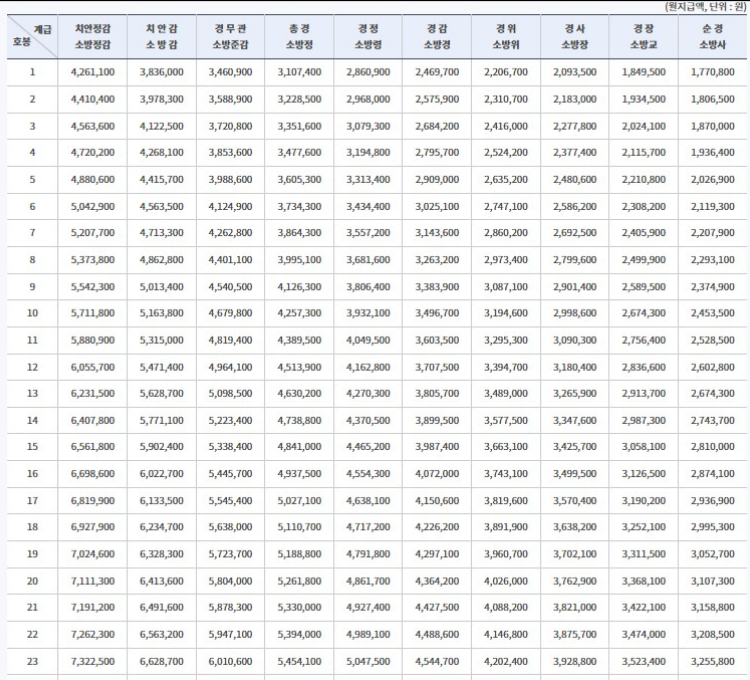Click the 경정 소방령 column header
Screen dimensions: 750x680
(368, 36)
